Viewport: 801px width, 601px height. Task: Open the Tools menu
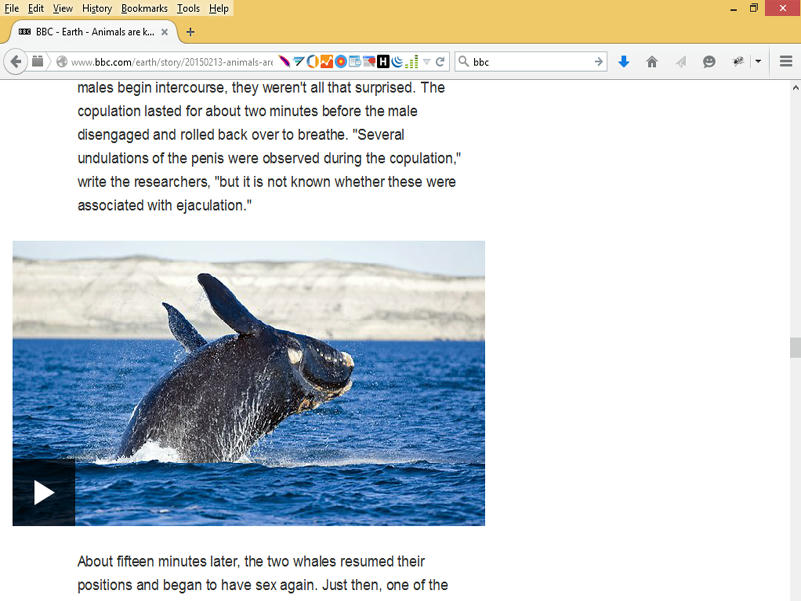[x=188, y=9]
